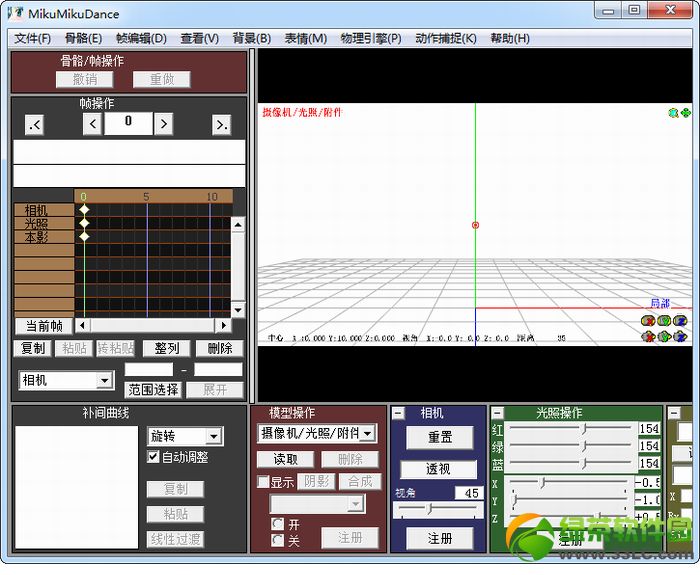Open the 背景(B) menu
Image resolution: width=700 pixels, height=575 pixels.
252,38
